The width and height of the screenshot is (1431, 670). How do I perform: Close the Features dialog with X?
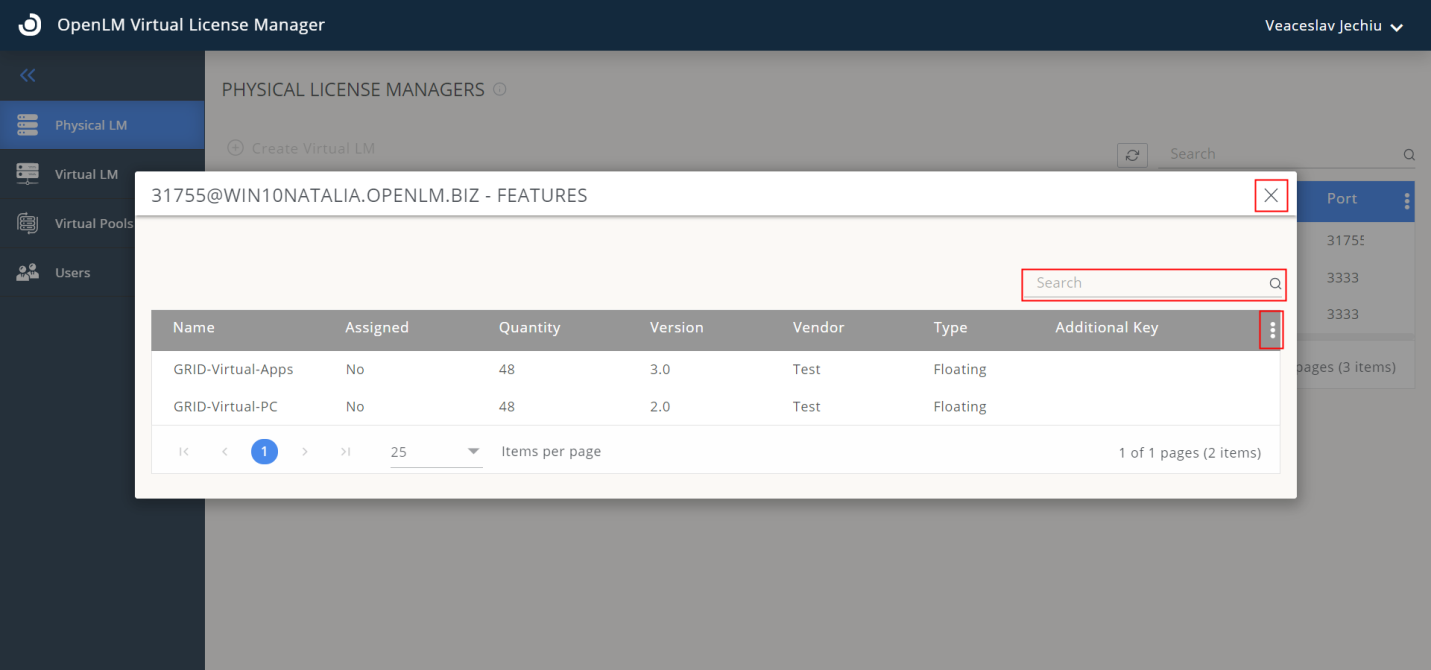pos(1271,196)
